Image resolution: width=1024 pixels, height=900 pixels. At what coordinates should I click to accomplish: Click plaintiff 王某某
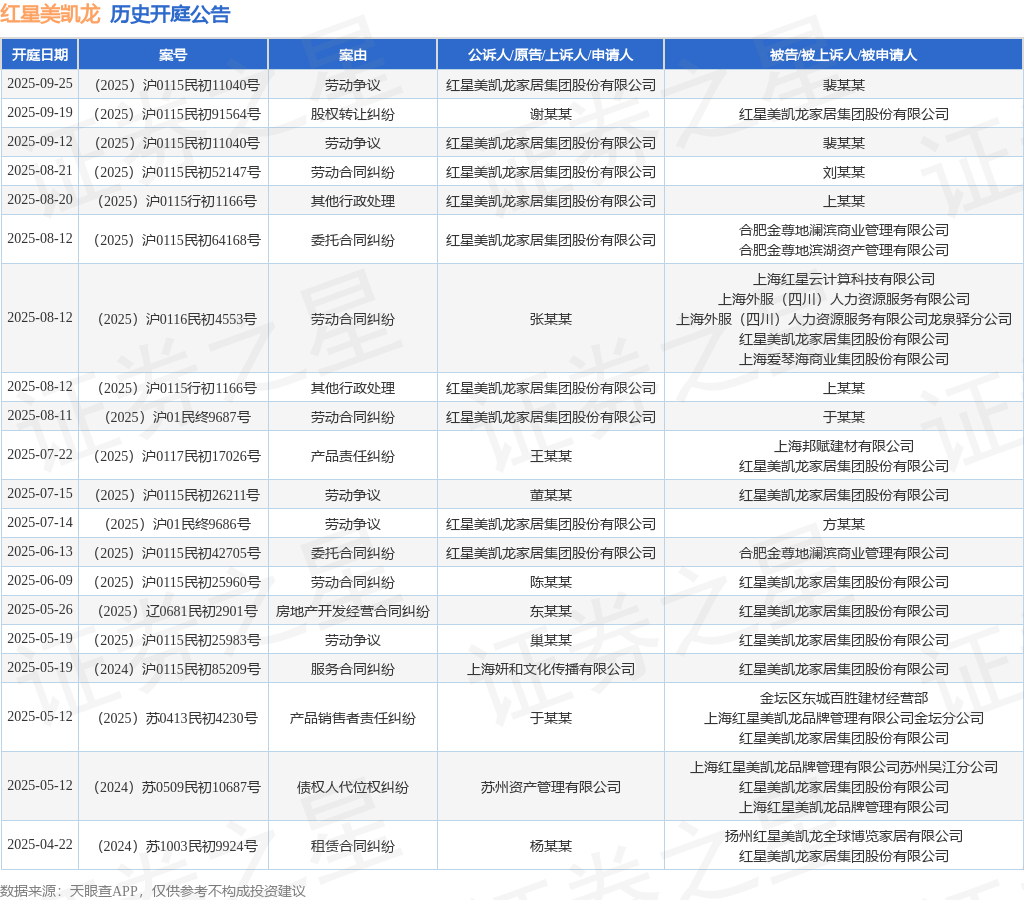[551, 457]
